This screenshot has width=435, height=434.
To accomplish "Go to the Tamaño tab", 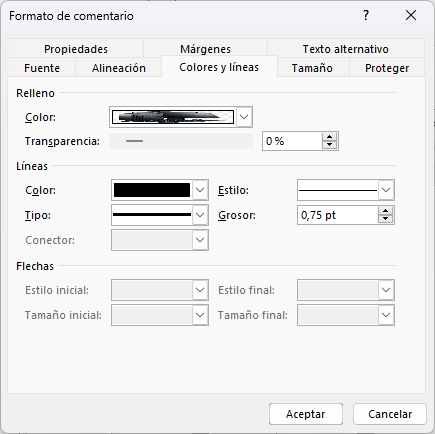I will tap(312, 68).
